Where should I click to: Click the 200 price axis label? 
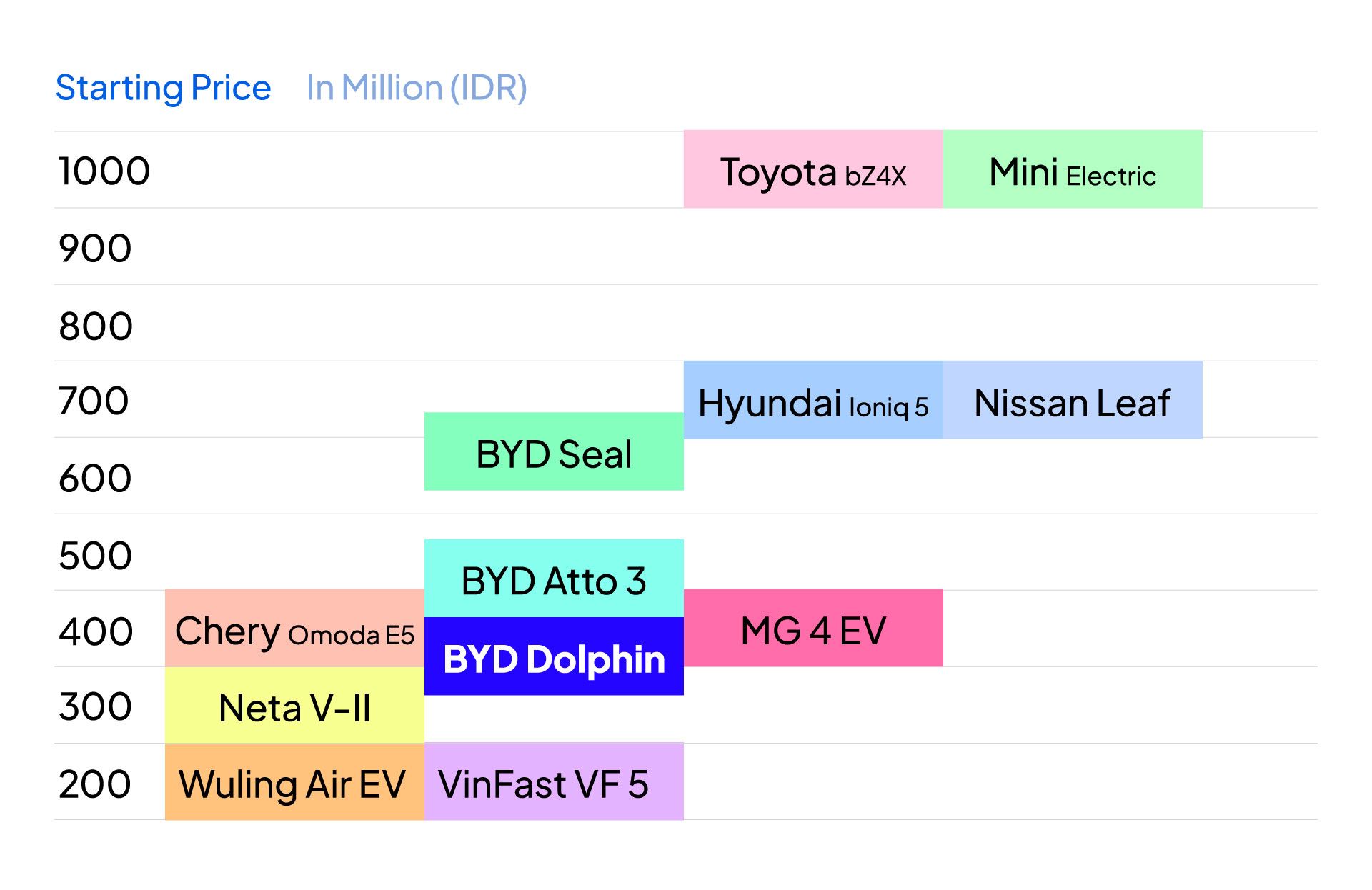click(x=95, y=784)
